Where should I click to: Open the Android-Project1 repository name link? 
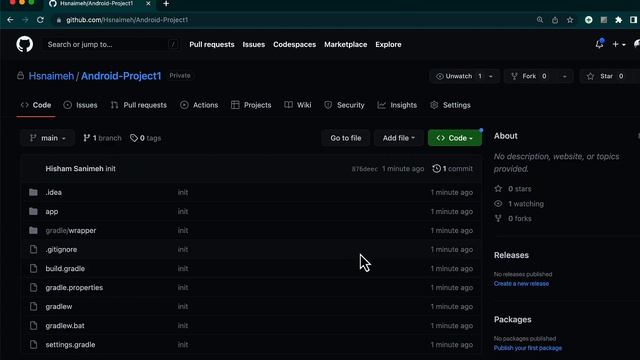point(121,76)
